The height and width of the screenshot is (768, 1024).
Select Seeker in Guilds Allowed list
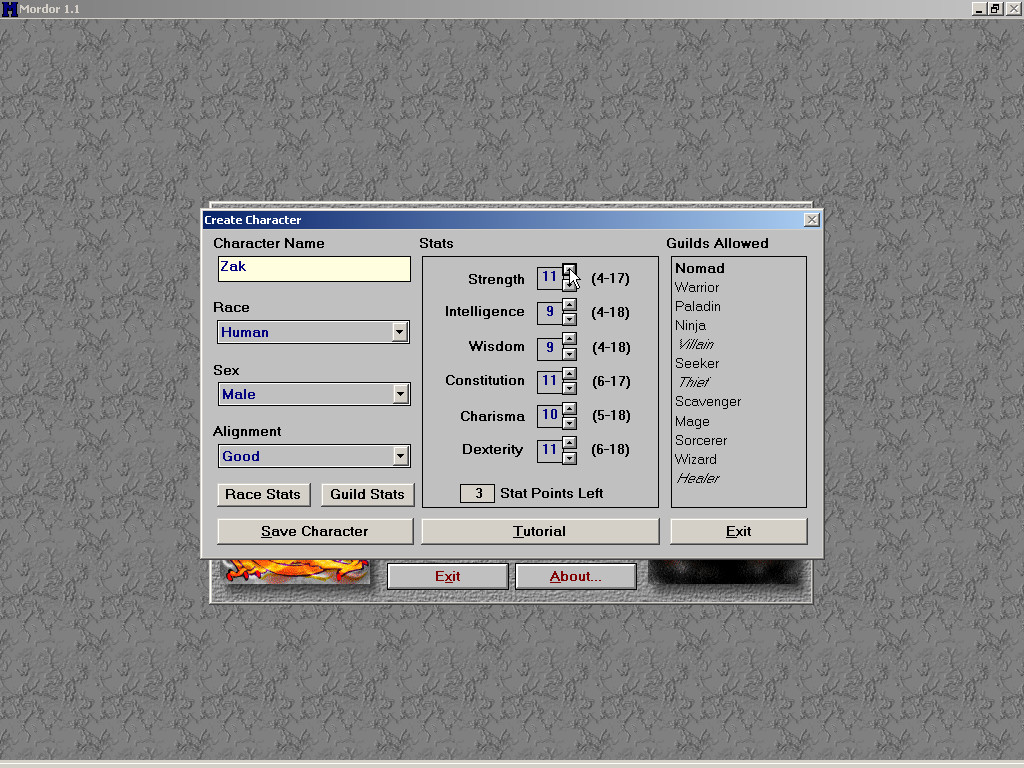coord(697,363)
